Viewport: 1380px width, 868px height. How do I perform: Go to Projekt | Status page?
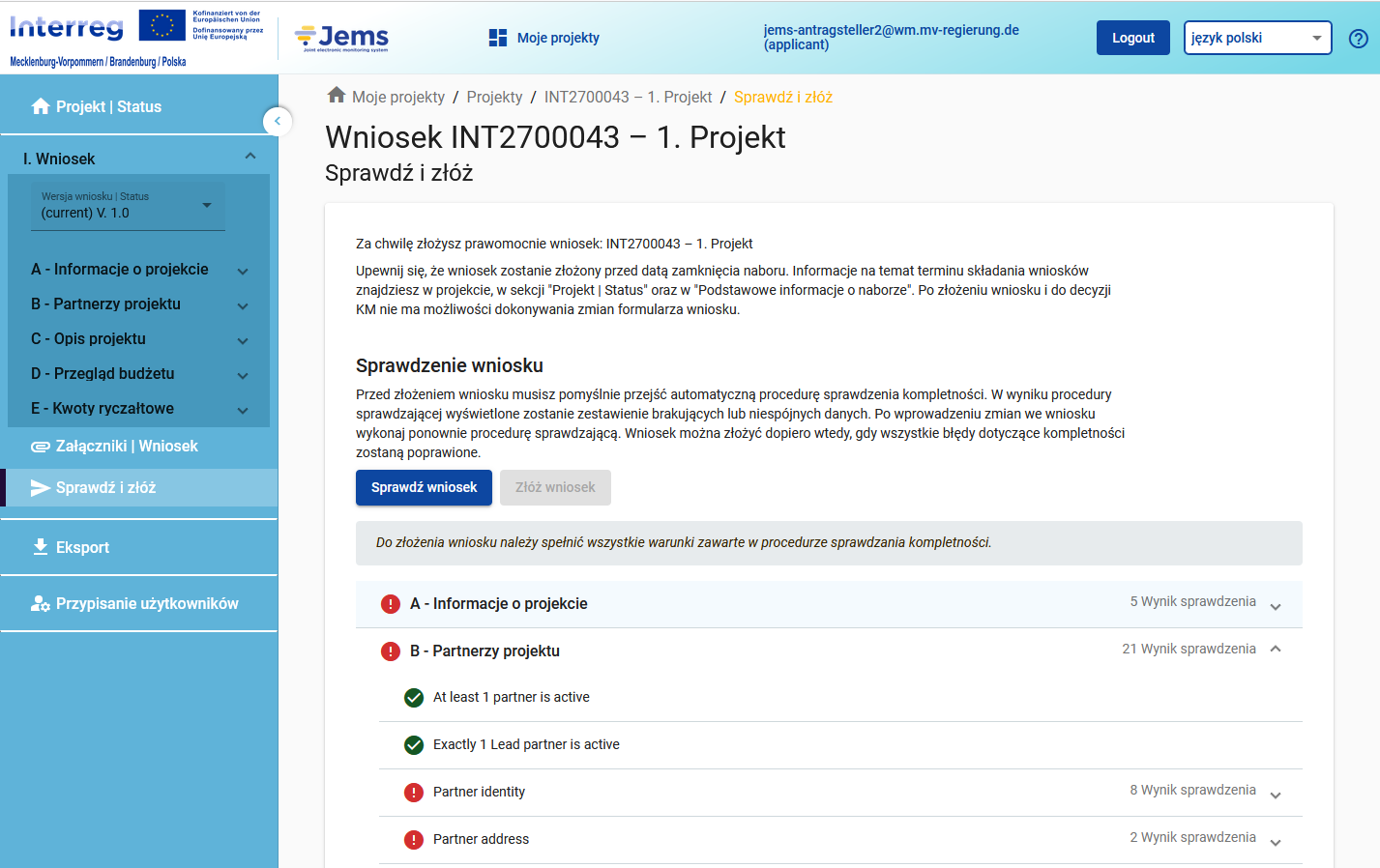coord(108,106)
